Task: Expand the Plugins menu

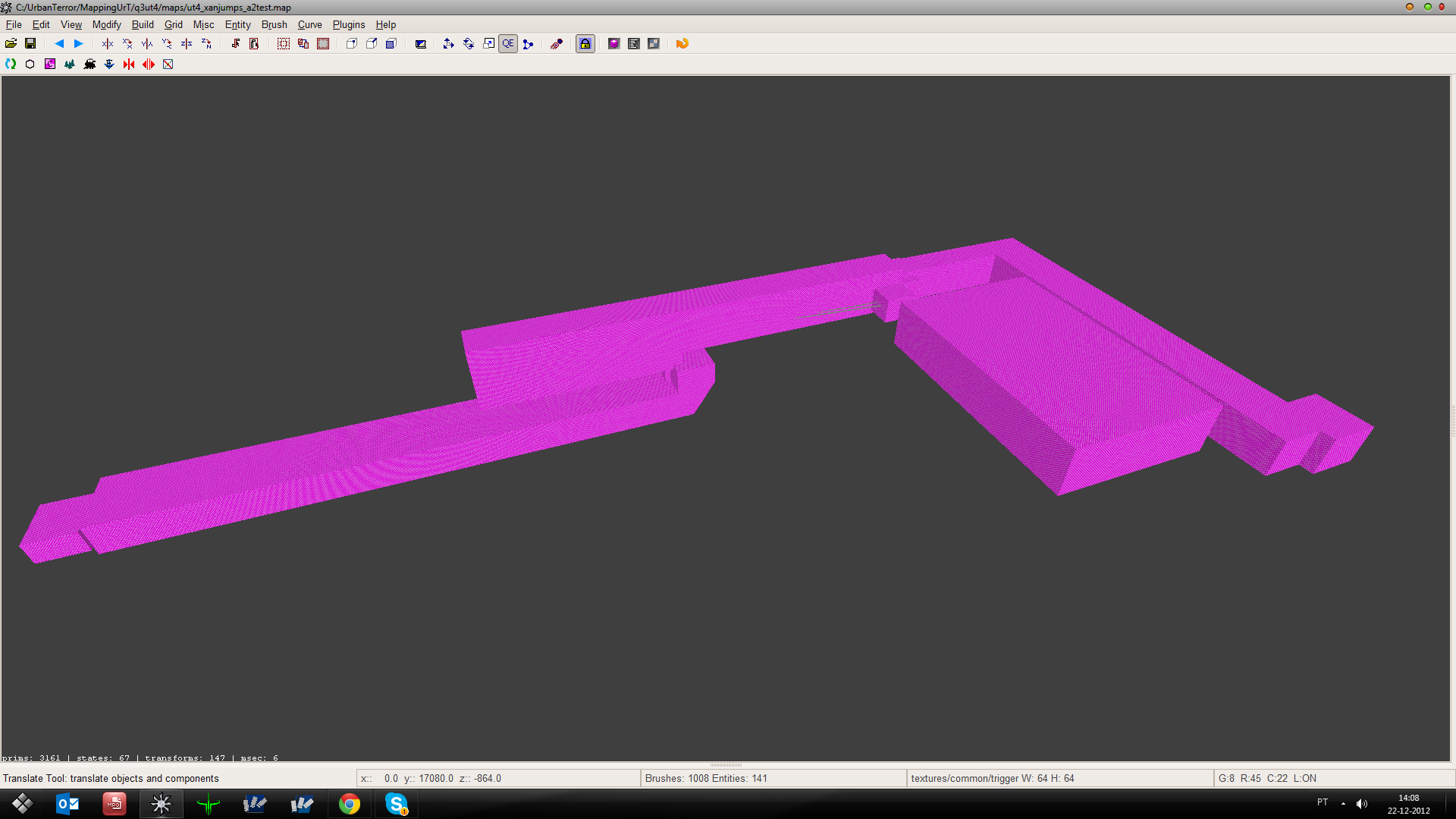Action: point(348,24)
